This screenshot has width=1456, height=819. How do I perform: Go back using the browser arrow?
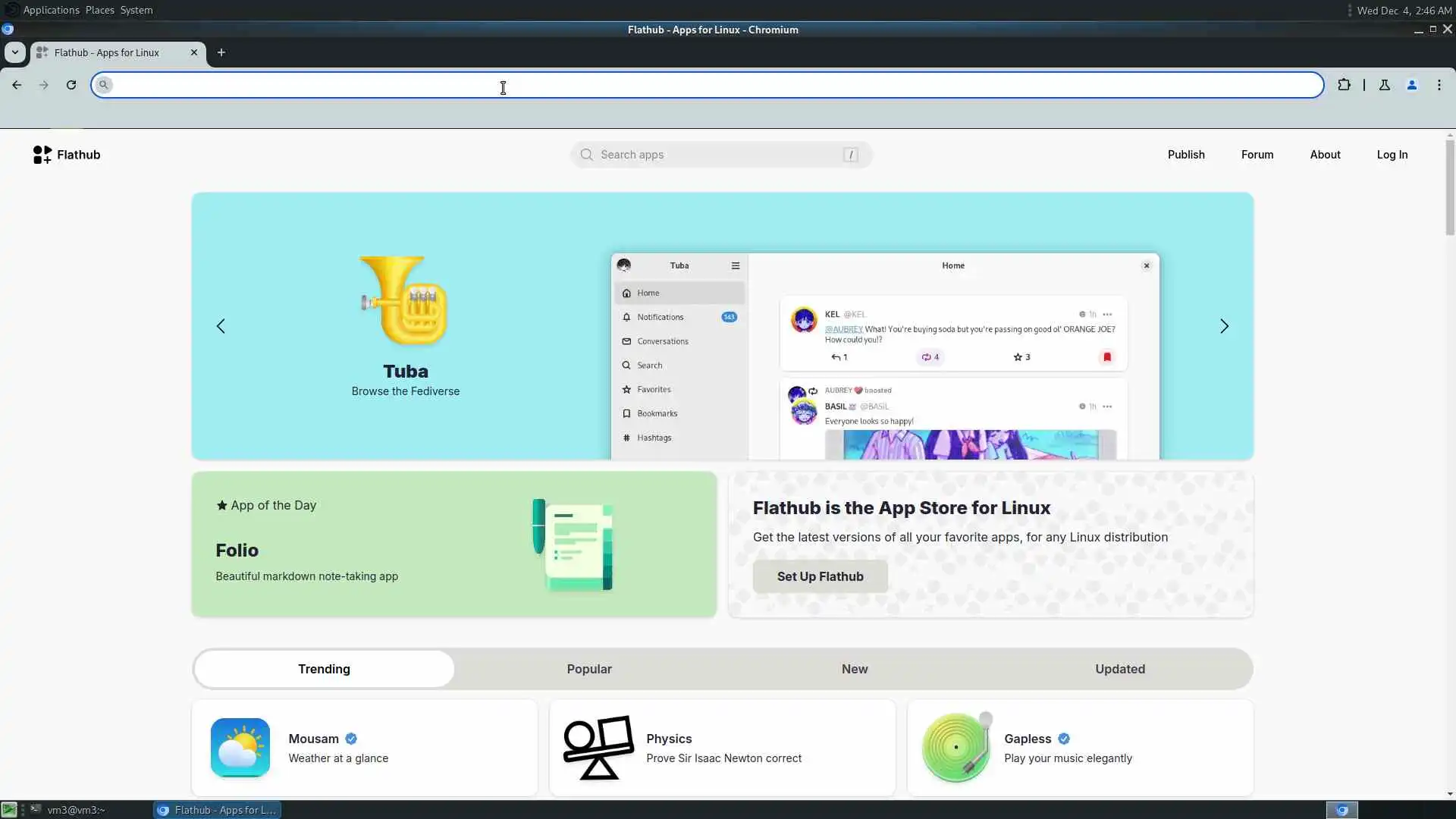click(x=17, y=85)
